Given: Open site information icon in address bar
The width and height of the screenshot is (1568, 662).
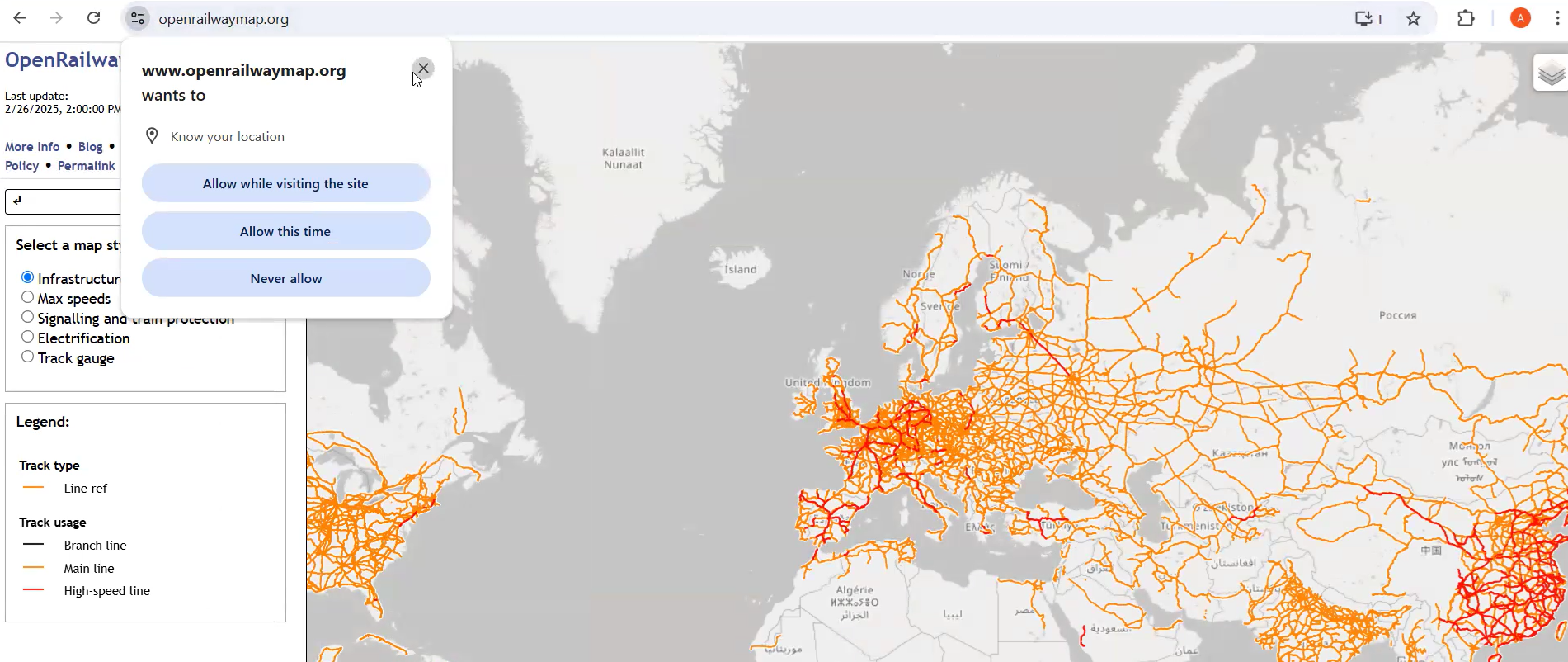Looking at the screenshot, I should pos(138,18).
